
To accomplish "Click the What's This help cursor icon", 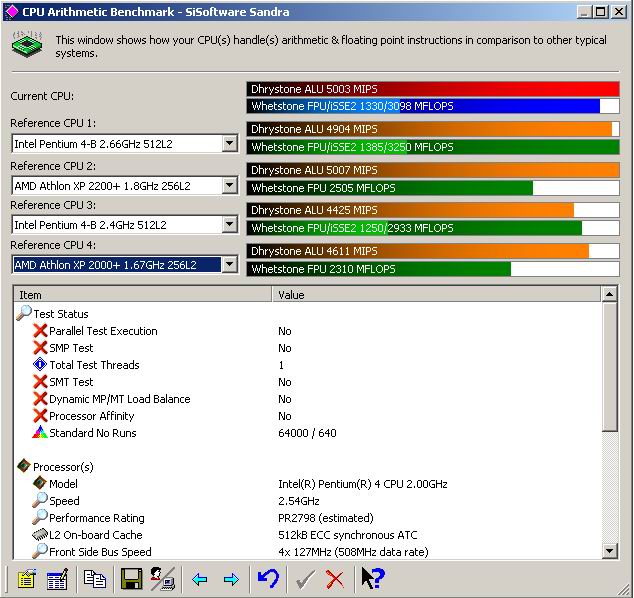I will [373, 579].
